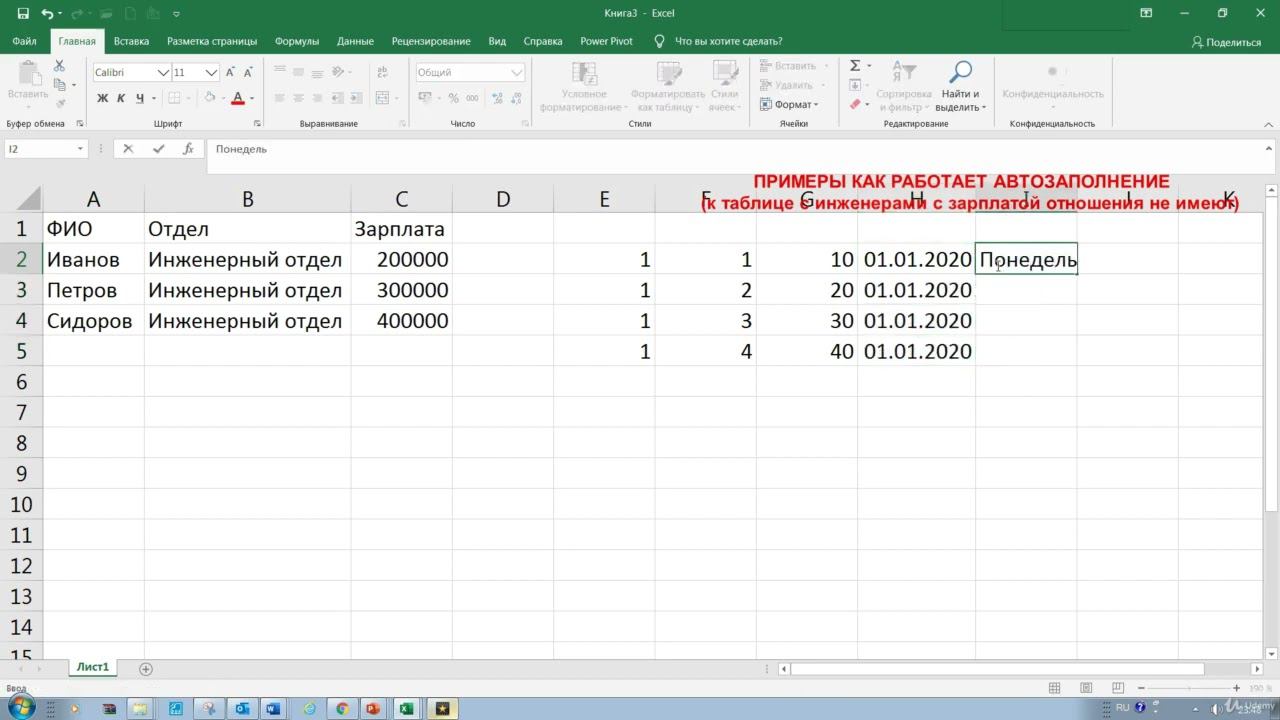Expand the font size 11 dropdown
Viewport: 1280px width, 720px height.
[x=211, y=73]
